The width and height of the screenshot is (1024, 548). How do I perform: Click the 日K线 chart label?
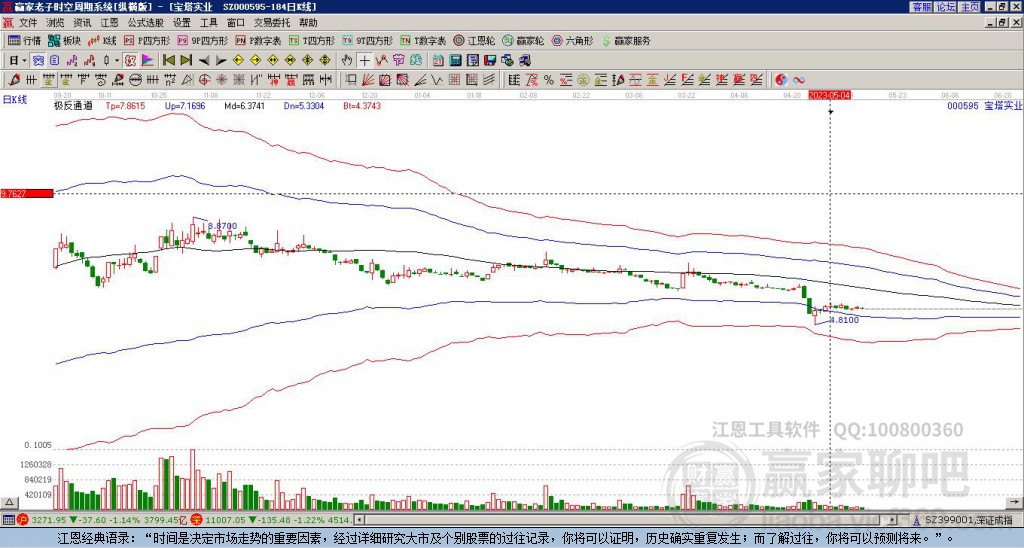(14, 99)
